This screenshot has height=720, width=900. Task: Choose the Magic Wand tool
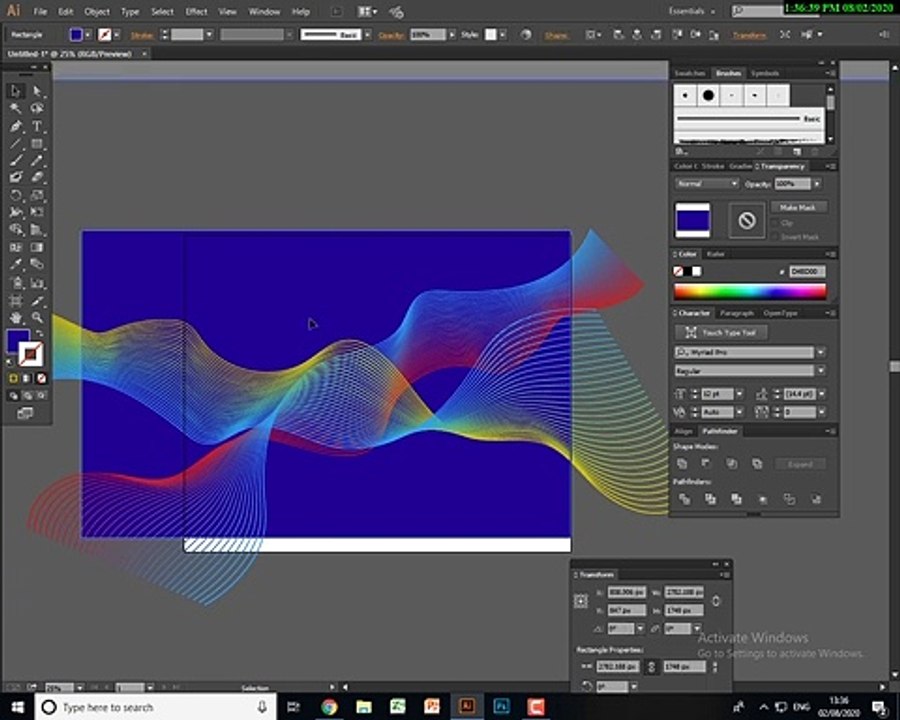click(15, 108)
